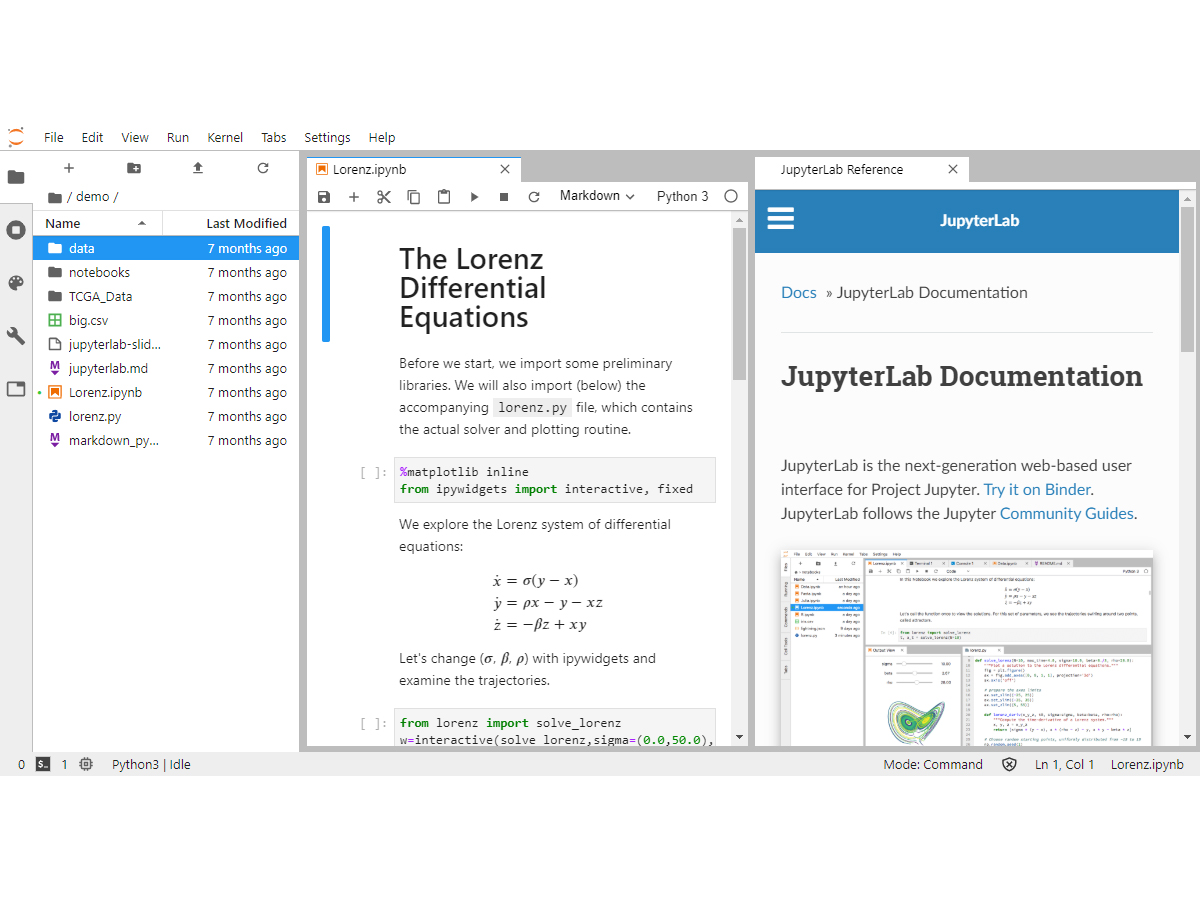Open the Commands palette sidebar icon
This screenshot has height=900, width=1200.
click(x=16, y=283)
